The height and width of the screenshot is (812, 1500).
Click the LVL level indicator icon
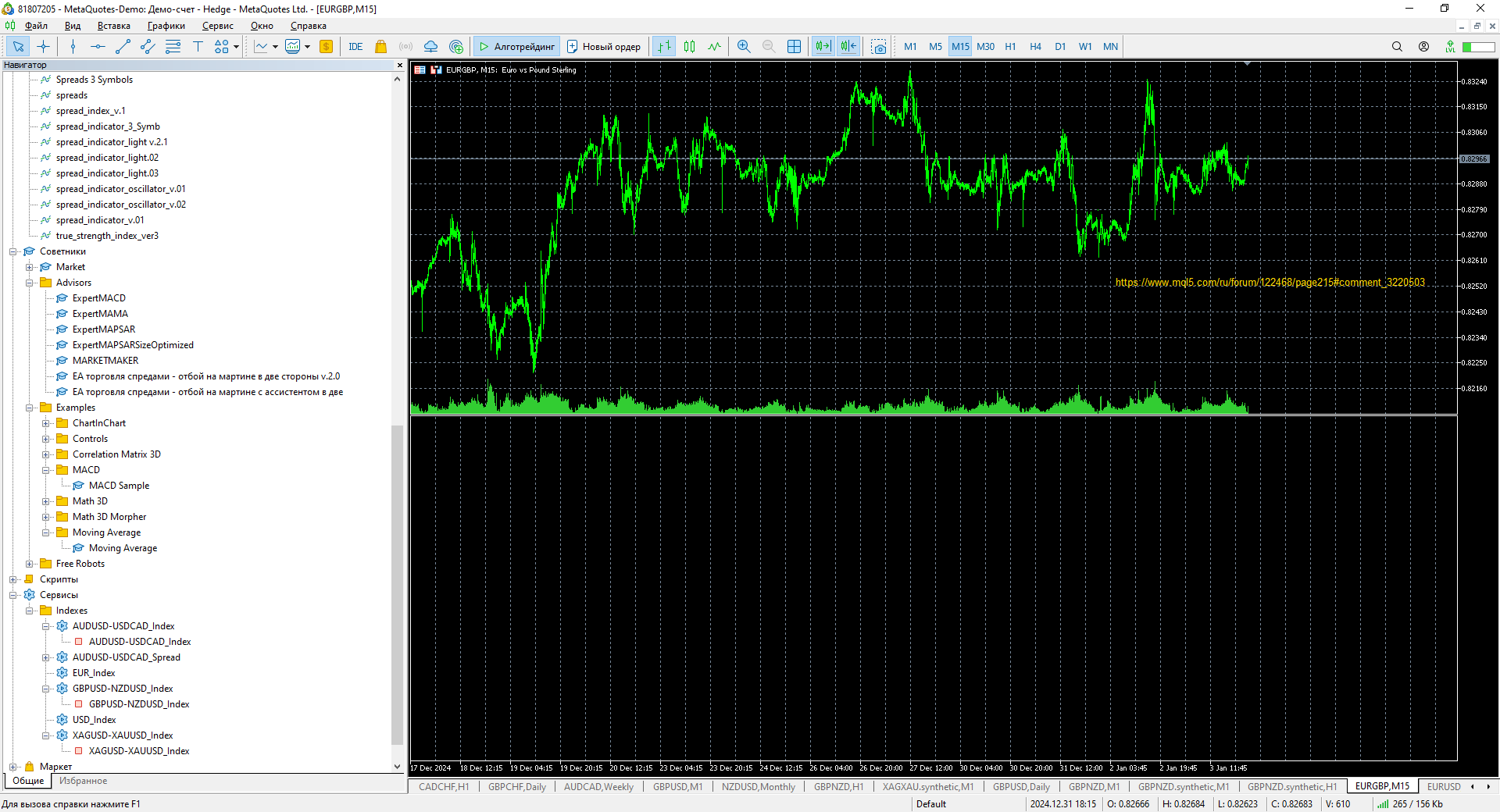click(x=1450, y=47)
